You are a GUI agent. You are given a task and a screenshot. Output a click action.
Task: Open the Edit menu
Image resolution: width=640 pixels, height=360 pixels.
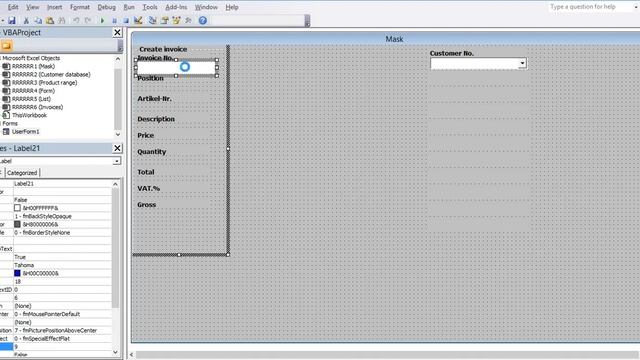coord(13,7)
